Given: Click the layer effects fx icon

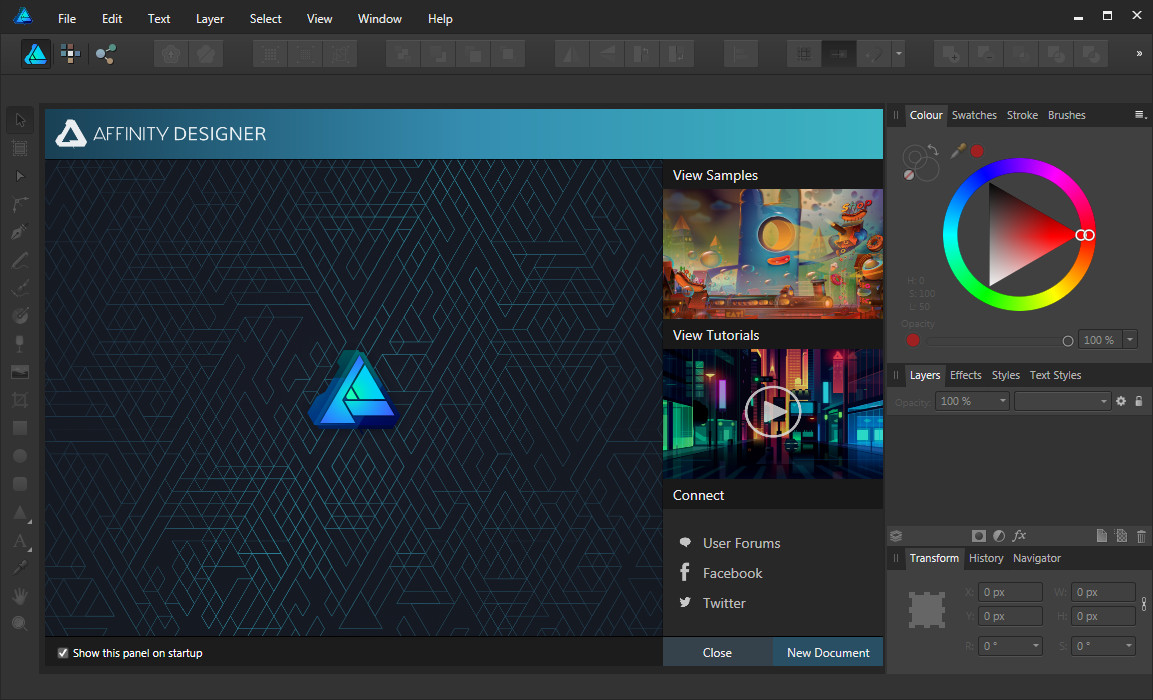Looking at the screenshot, I should (1019, 536).
